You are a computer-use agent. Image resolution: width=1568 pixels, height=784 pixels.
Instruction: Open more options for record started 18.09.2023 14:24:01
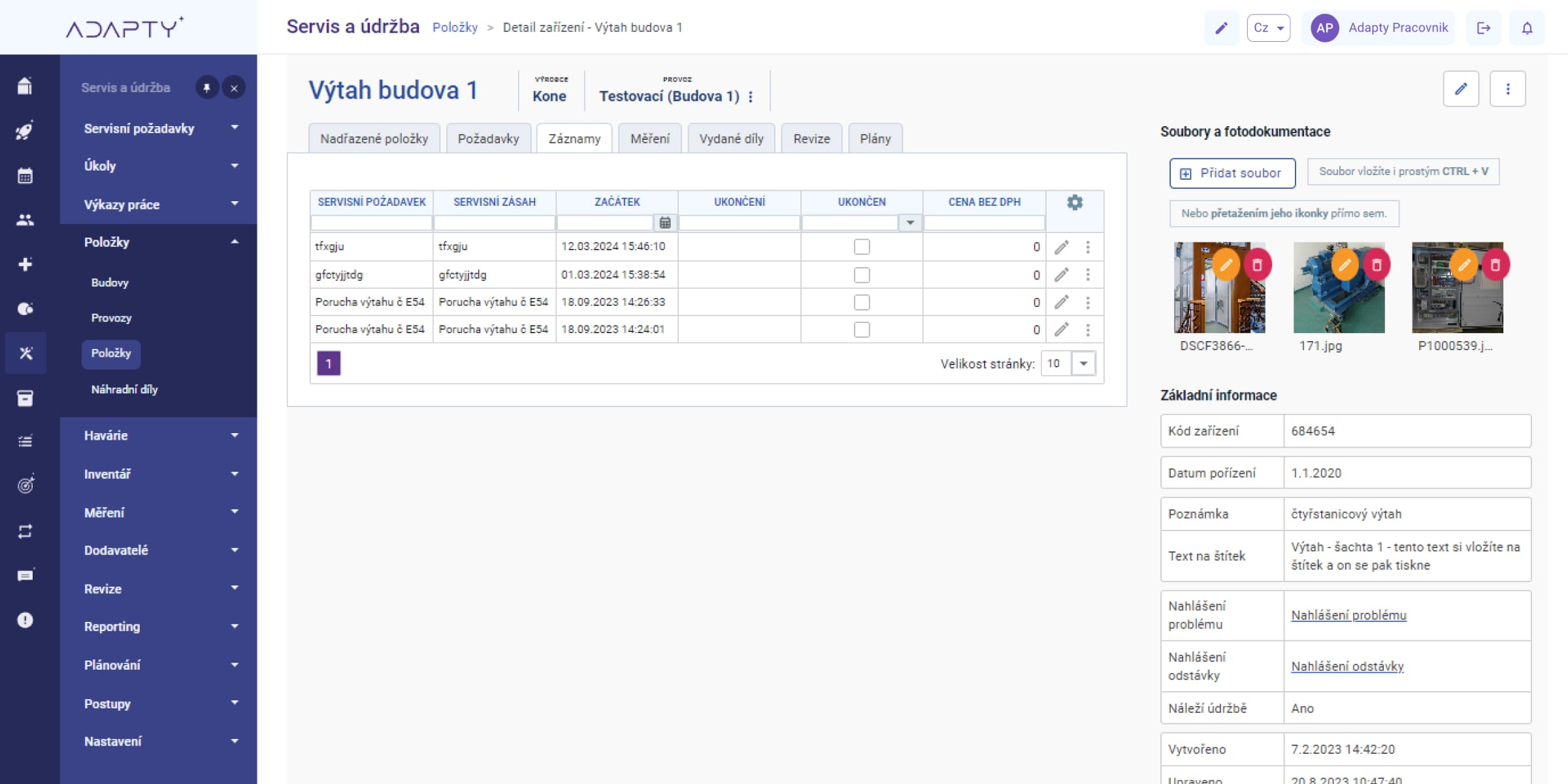pos(1088,329)
